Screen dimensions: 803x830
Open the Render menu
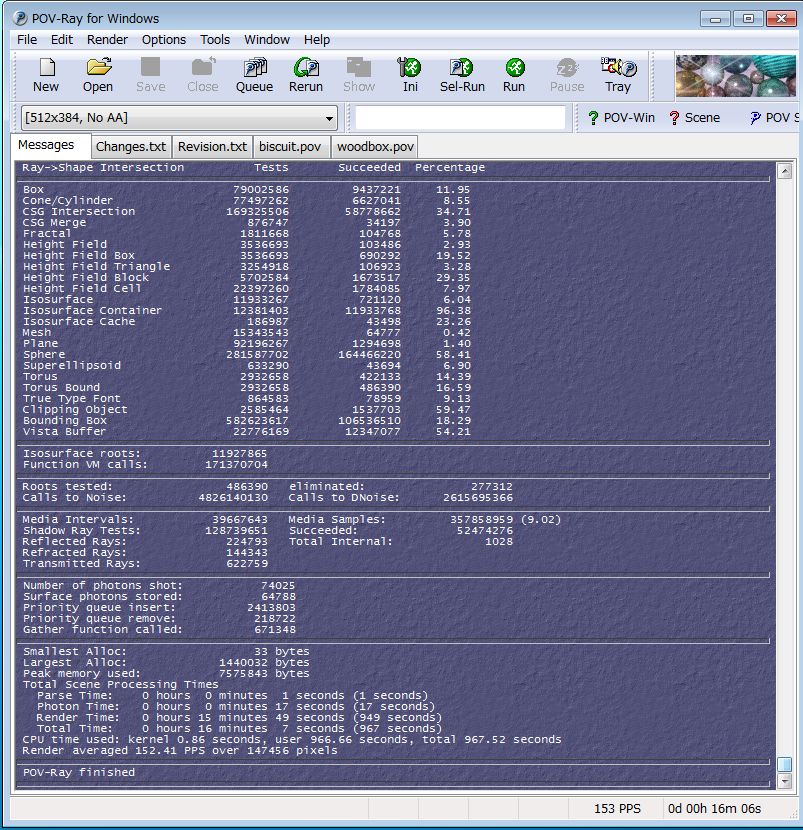[107, 40]
